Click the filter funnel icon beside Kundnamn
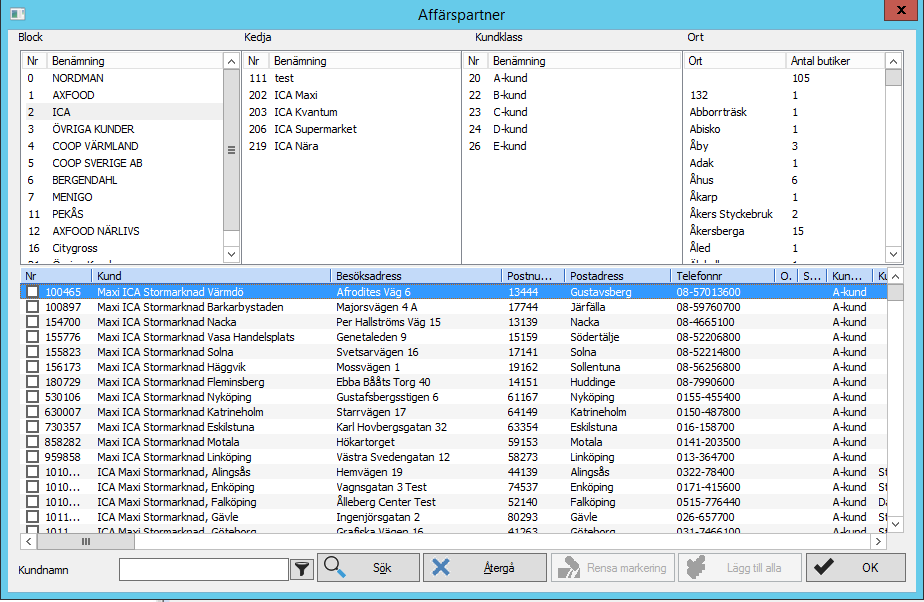The height and width of the screenshot is (602, 924). point(302,569)
